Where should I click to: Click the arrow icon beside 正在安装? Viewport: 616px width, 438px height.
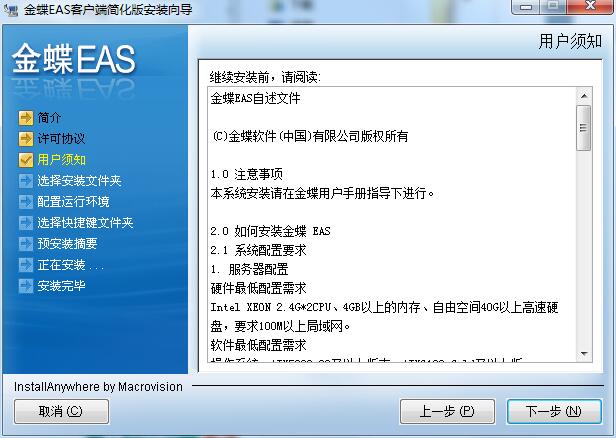pyautogui.click(x=26, y=264)
